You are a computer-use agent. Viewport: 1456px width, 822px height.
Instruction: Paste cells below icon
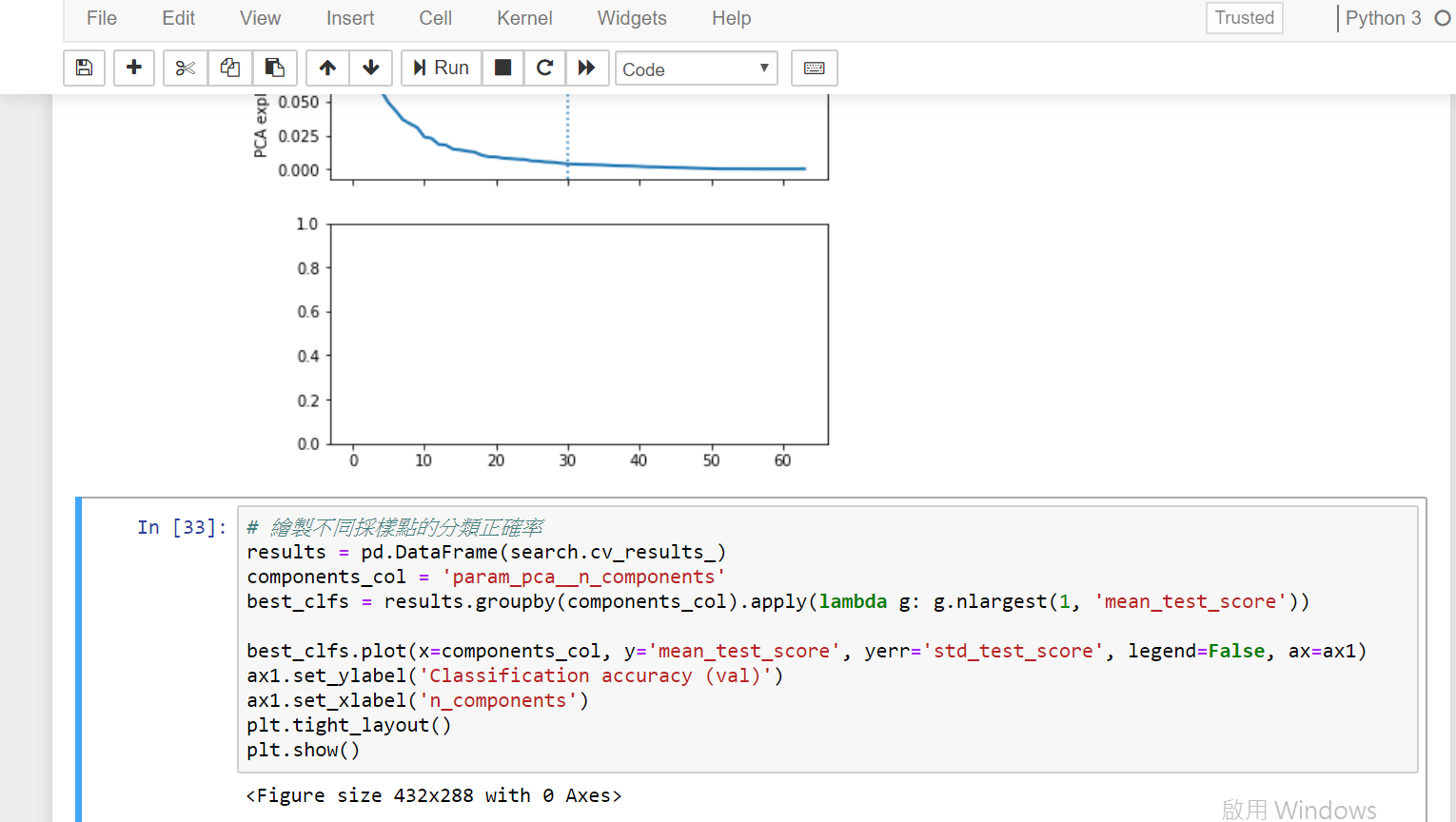pyautogui.click(x=275, y=68)
